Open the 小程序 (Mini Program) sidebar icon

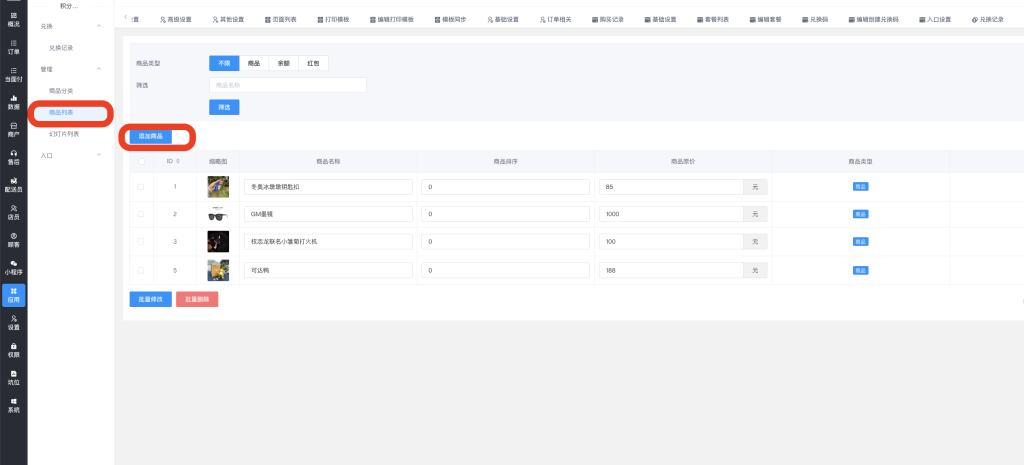coord(13,266)
